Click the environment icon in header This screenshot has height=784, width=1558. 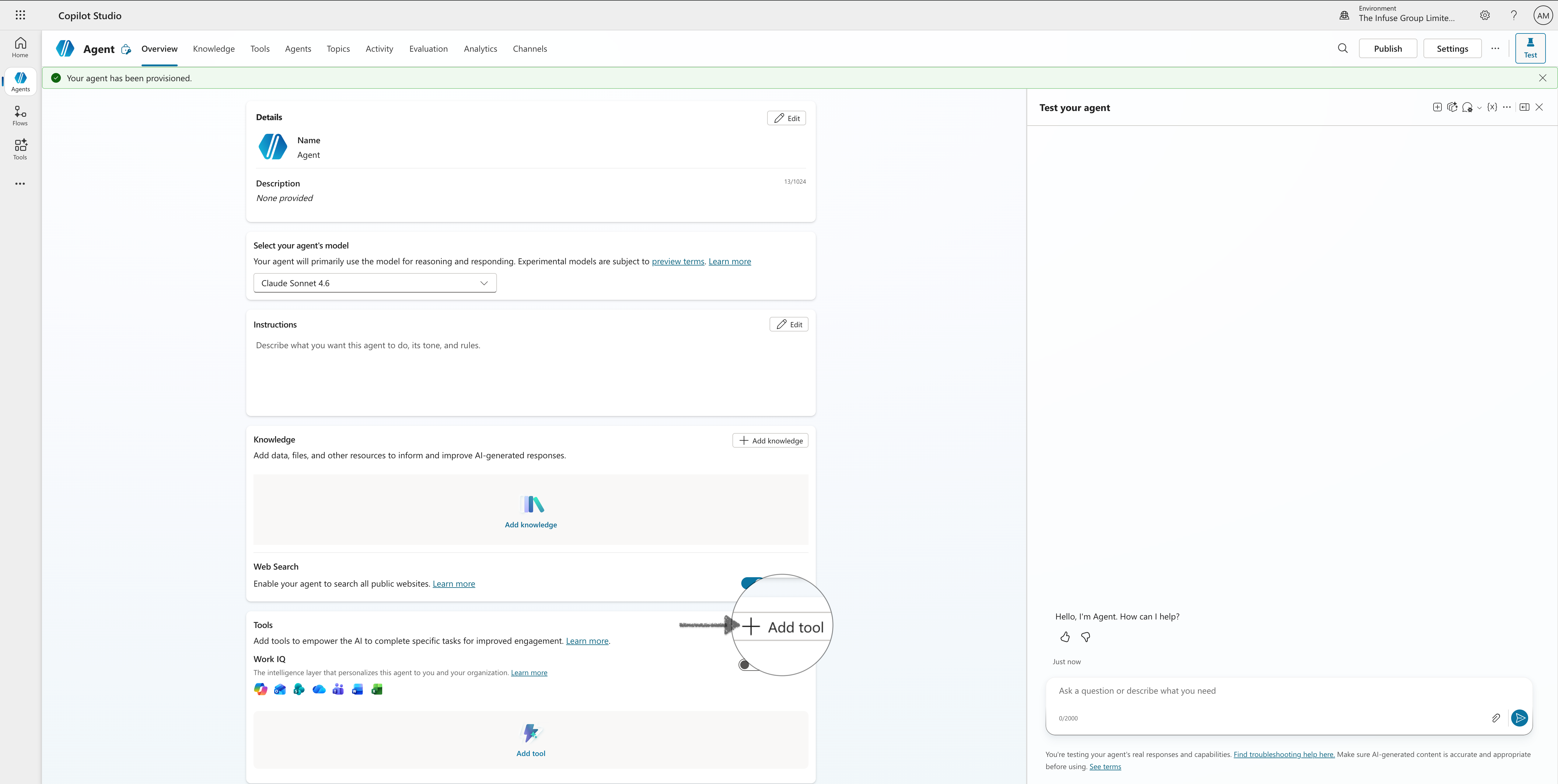tap(1344, 15)
